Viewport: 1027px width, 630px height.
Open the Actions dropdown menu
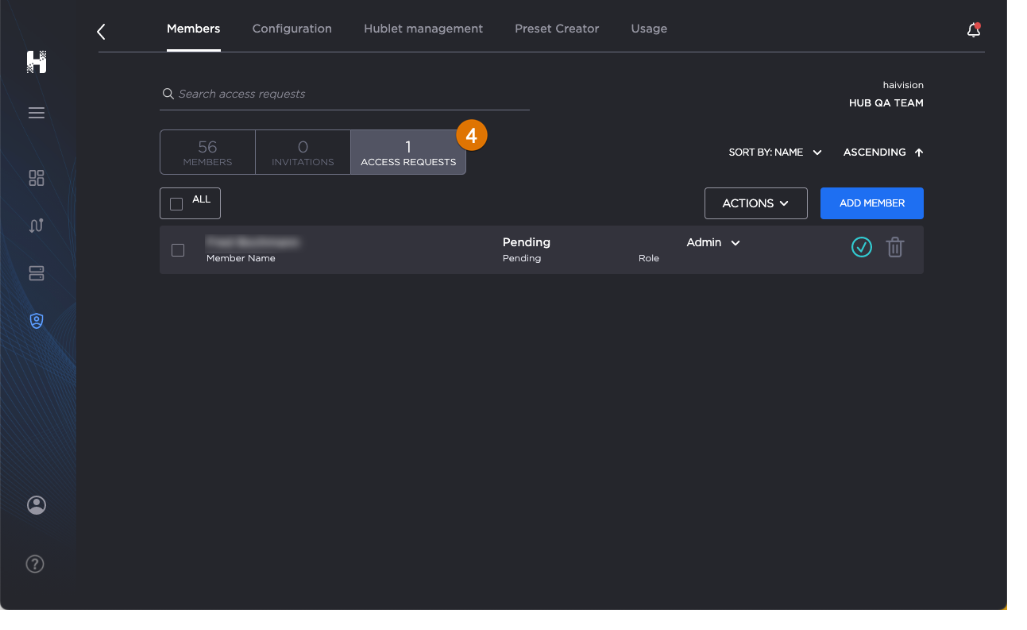(x=755, y=203)
